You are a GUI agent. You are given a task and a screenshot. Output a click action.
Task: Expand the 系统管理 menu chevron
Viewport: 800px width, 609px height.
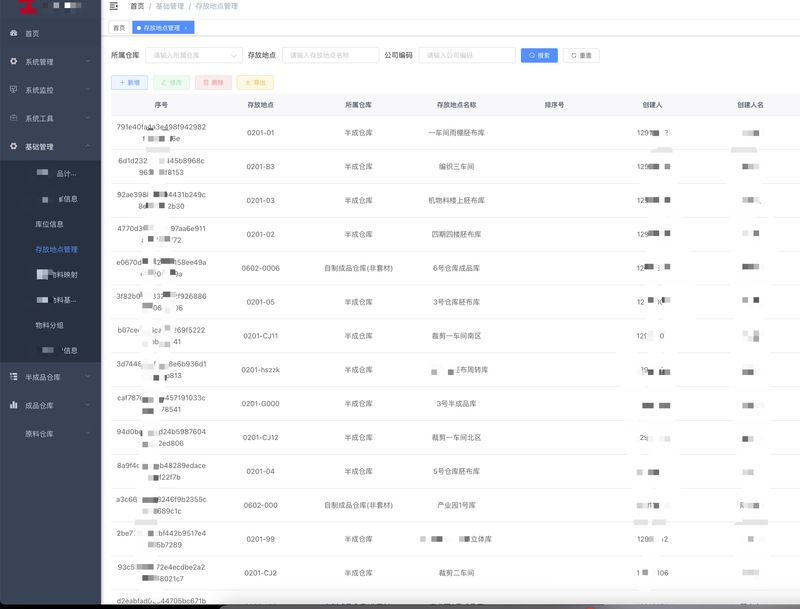click(88, 61)
